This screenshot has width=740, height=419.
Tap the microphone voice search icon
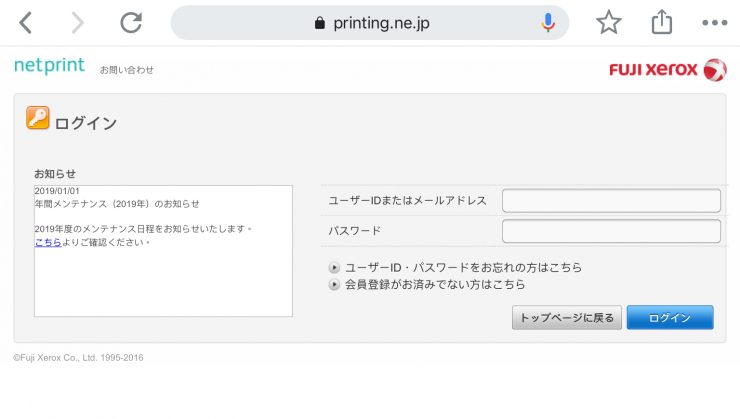click(548, 22)
